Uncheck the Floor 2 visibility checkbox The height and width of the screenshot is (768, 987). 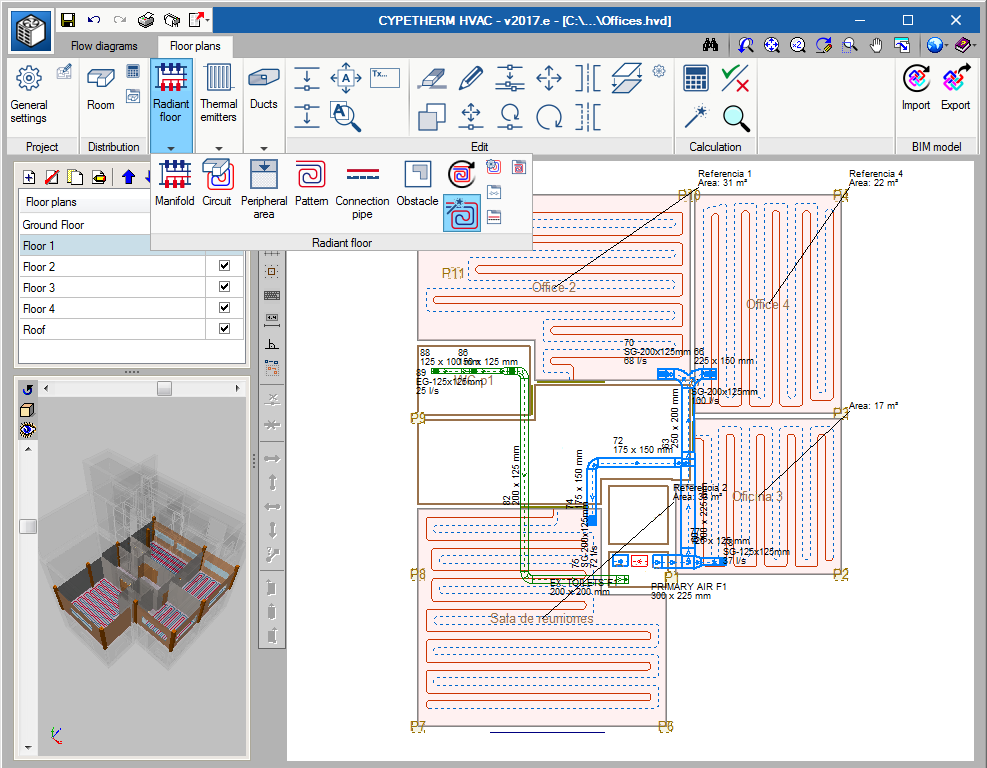click(224, 267)
